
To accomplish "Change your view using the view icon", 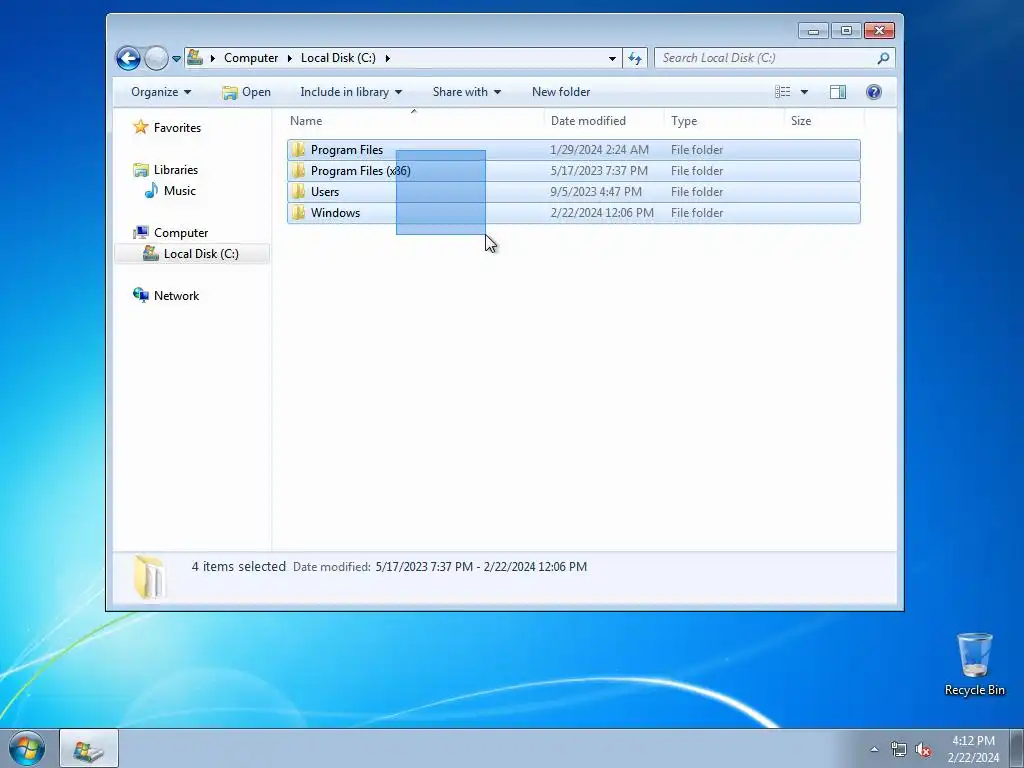I will click(782, 92).
